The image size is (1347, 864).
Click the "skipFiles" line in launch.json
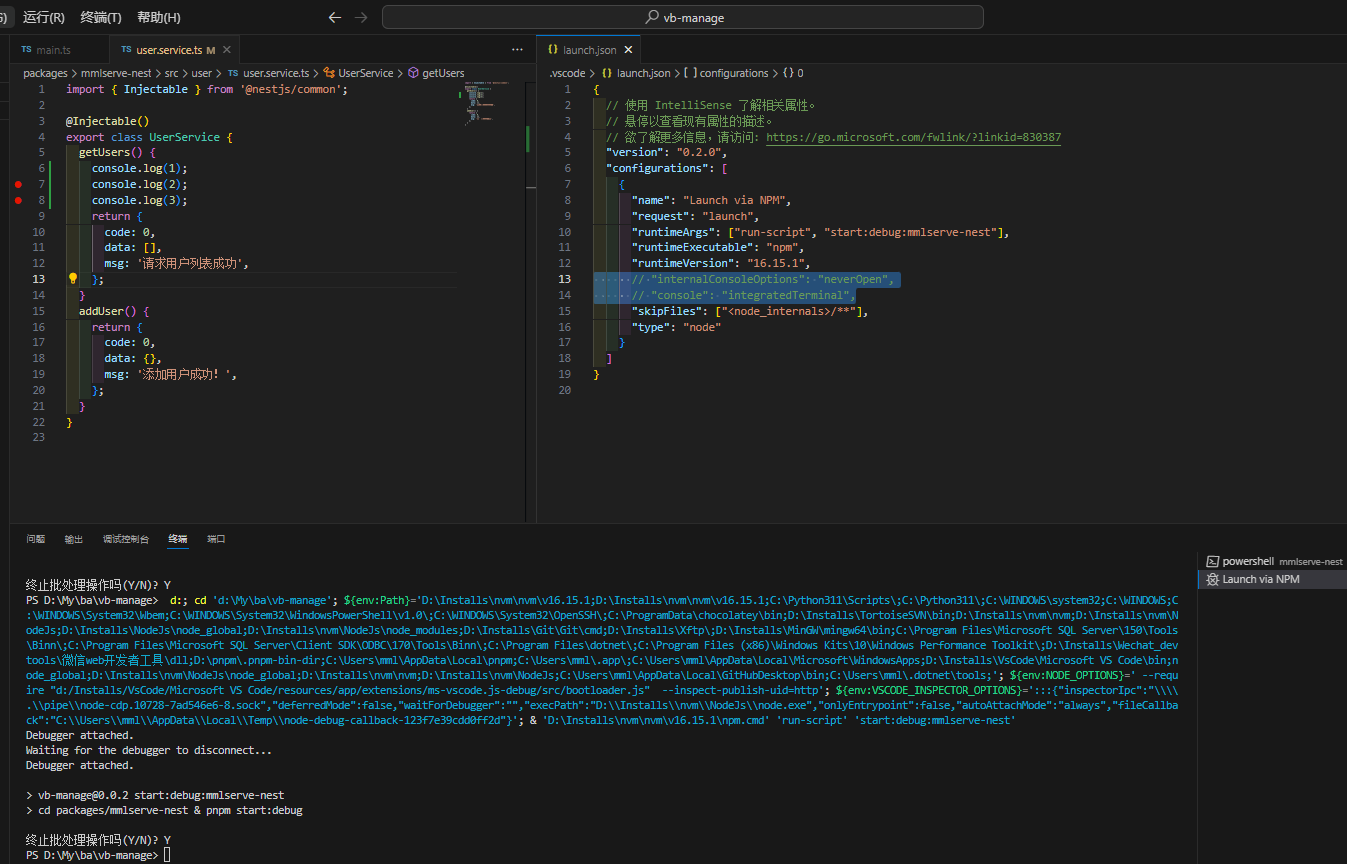click(750, 311)
